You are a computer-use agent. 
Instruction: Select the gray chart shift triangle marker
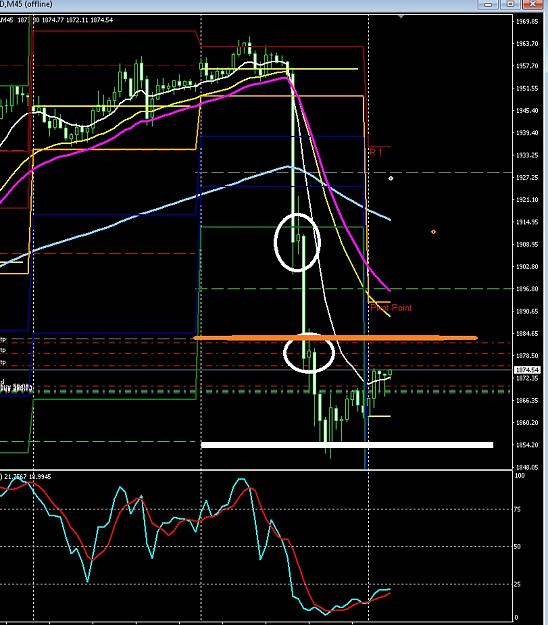pyautogui.click(x=401, y=17)
